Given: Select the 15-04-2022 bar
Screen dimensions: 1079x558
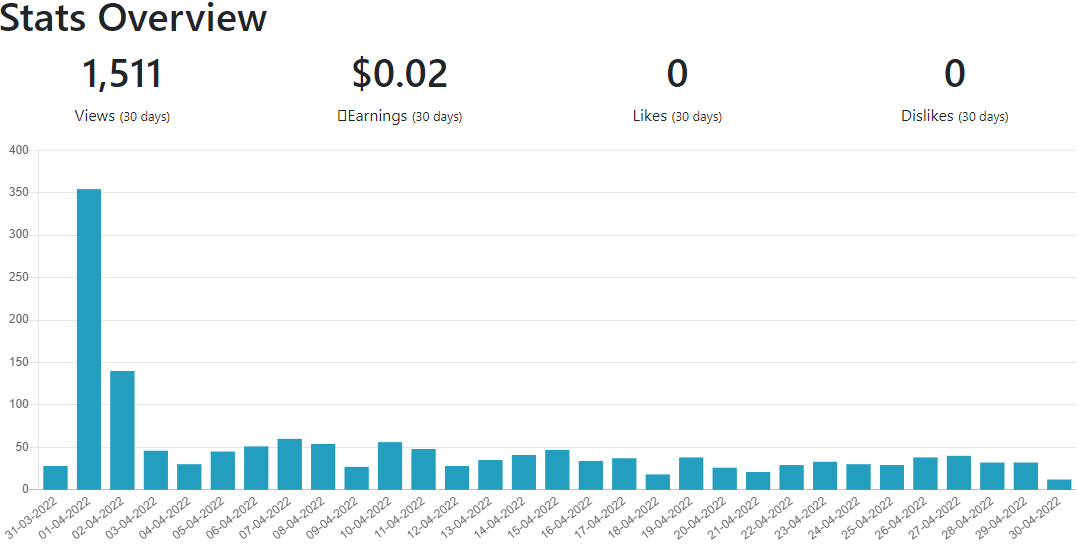Looking at the screenshot, I should click(557, 470).
